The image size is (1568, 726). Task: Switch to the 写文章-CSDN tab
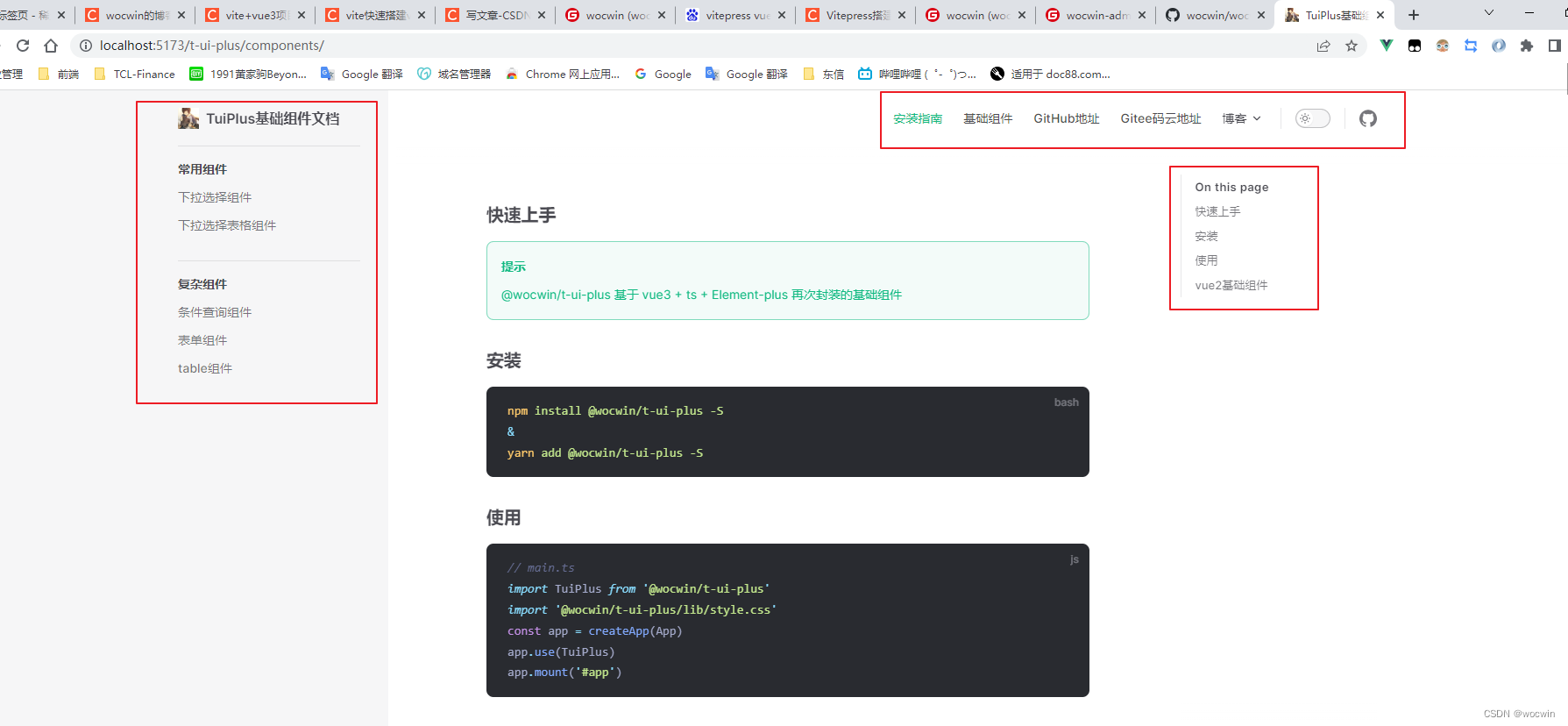click(496, 15)
